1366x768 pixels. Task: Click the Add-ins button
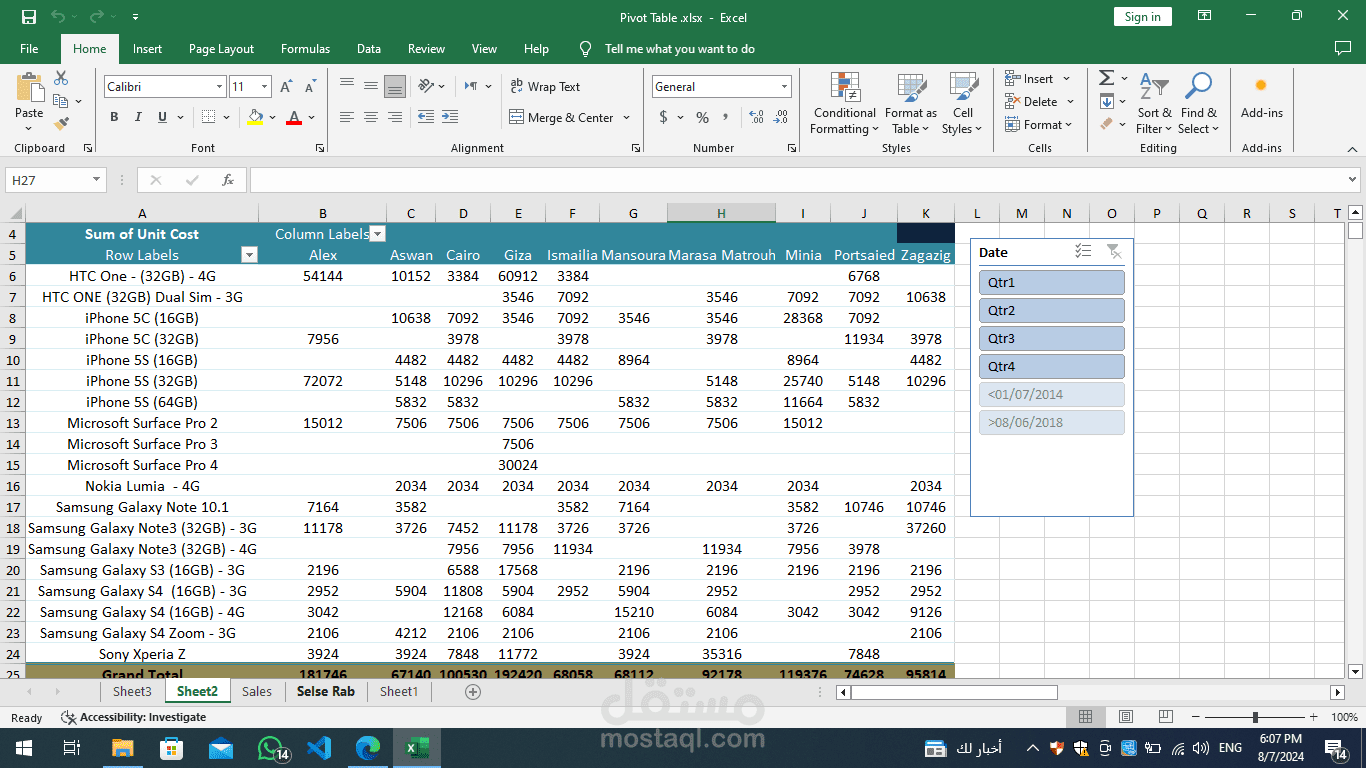click(x=1261, y=97)
